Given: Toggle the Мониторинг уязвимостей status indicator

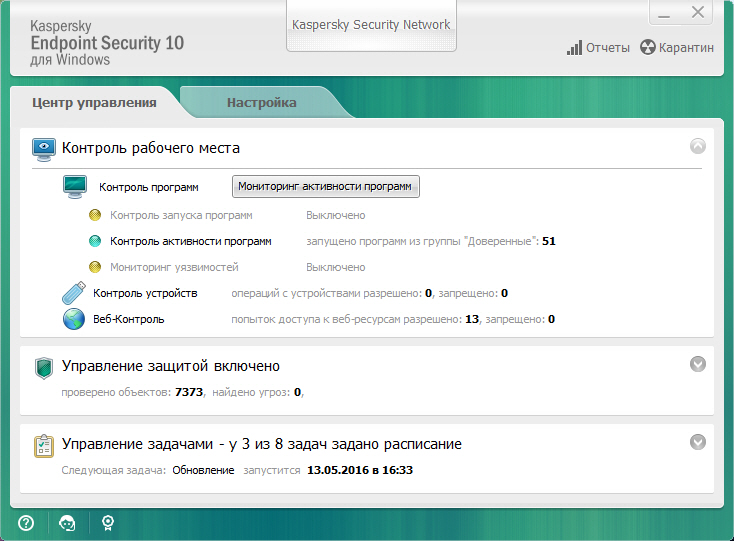Looking at the screenshot, I should [95, 268].
